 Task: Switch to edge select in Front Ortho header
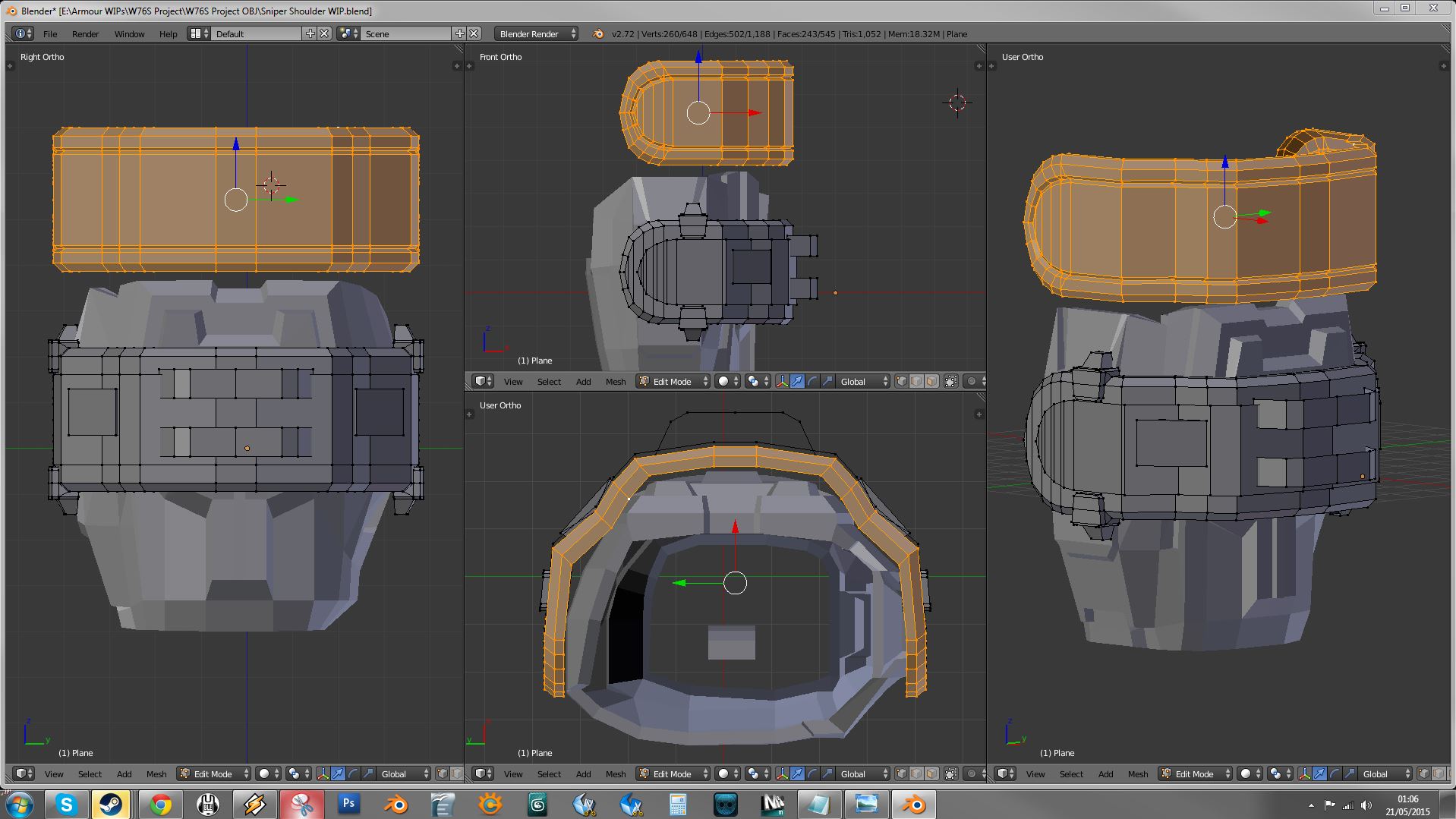[x=916, y=381]
